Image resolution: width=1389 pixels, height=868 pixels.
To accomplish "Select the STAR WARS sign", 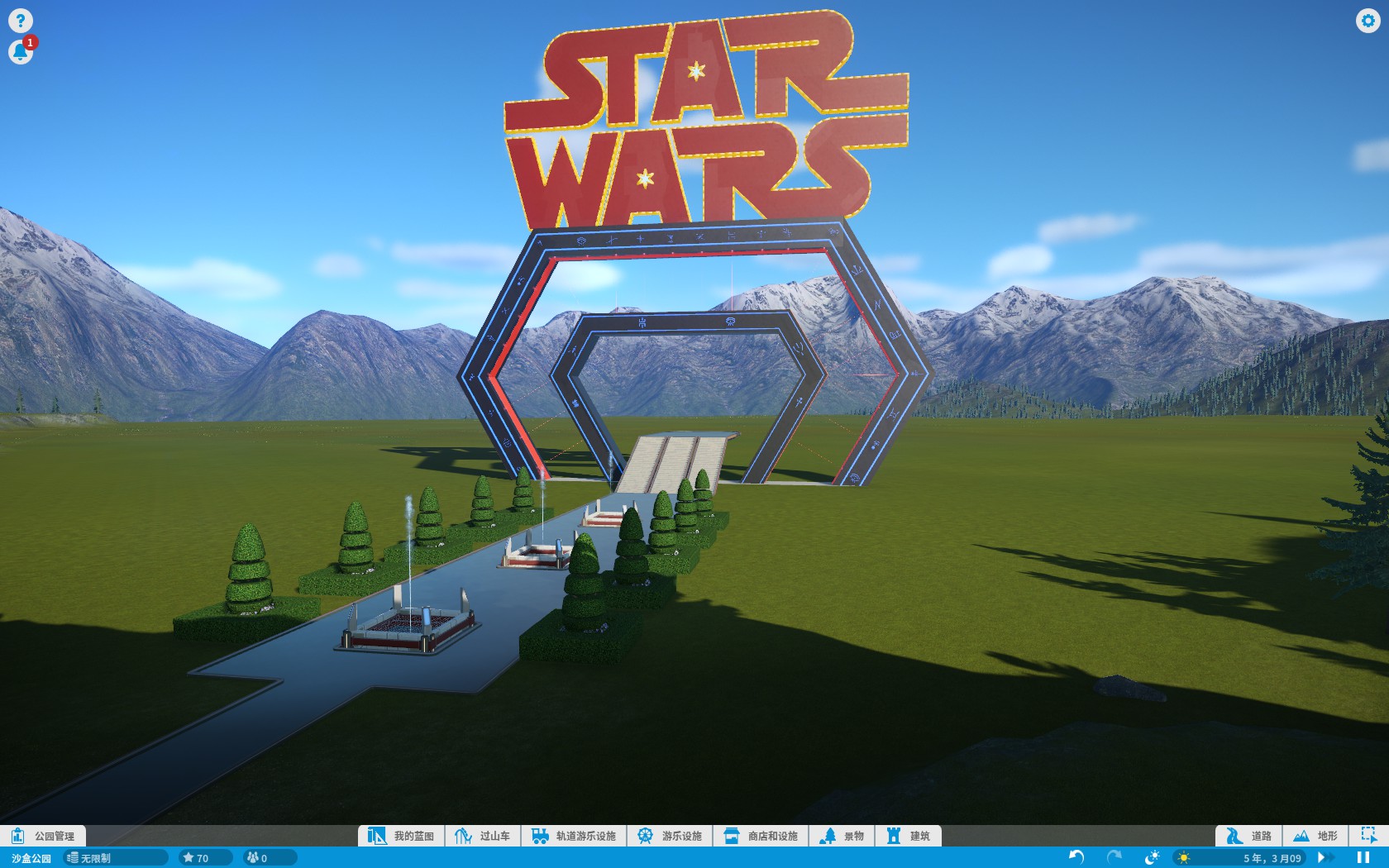I will coord(707,120).
